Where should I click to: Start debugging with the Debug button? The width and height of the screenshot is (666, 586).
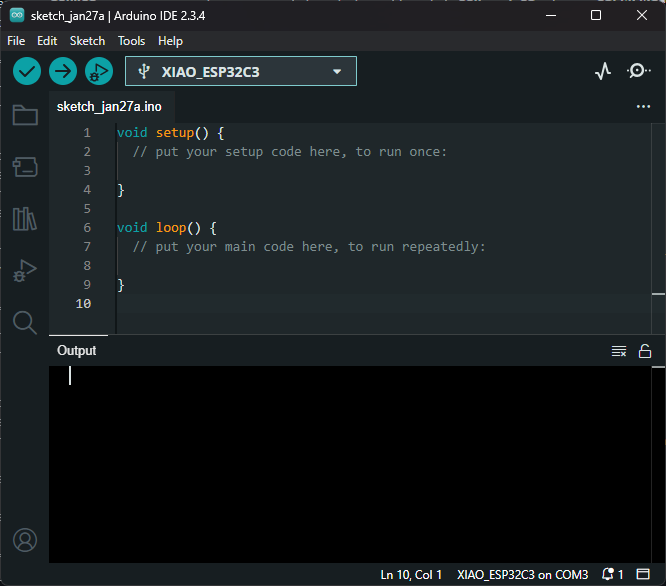(98, 71)
